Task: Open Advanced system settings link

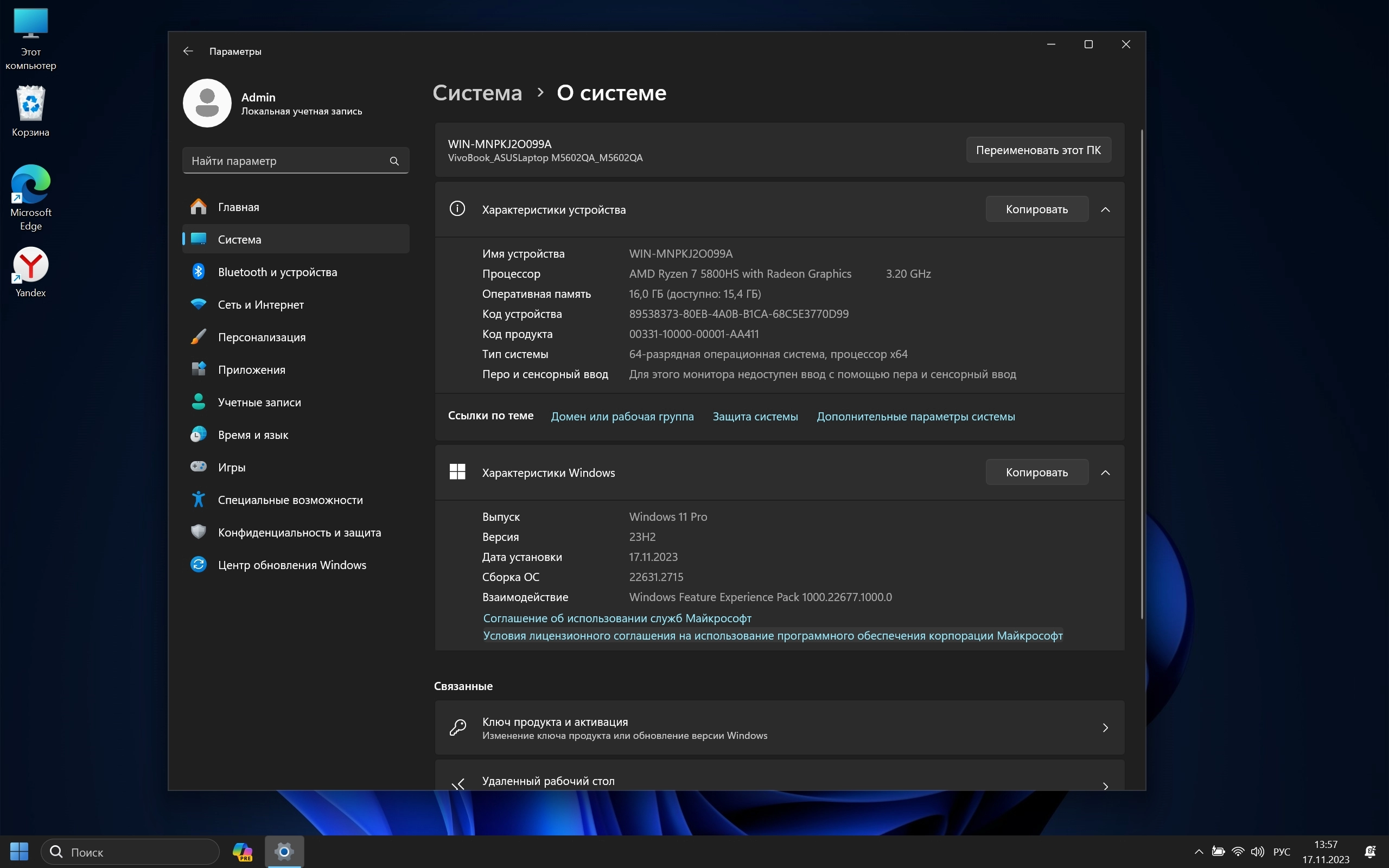Action: (915, 416)
